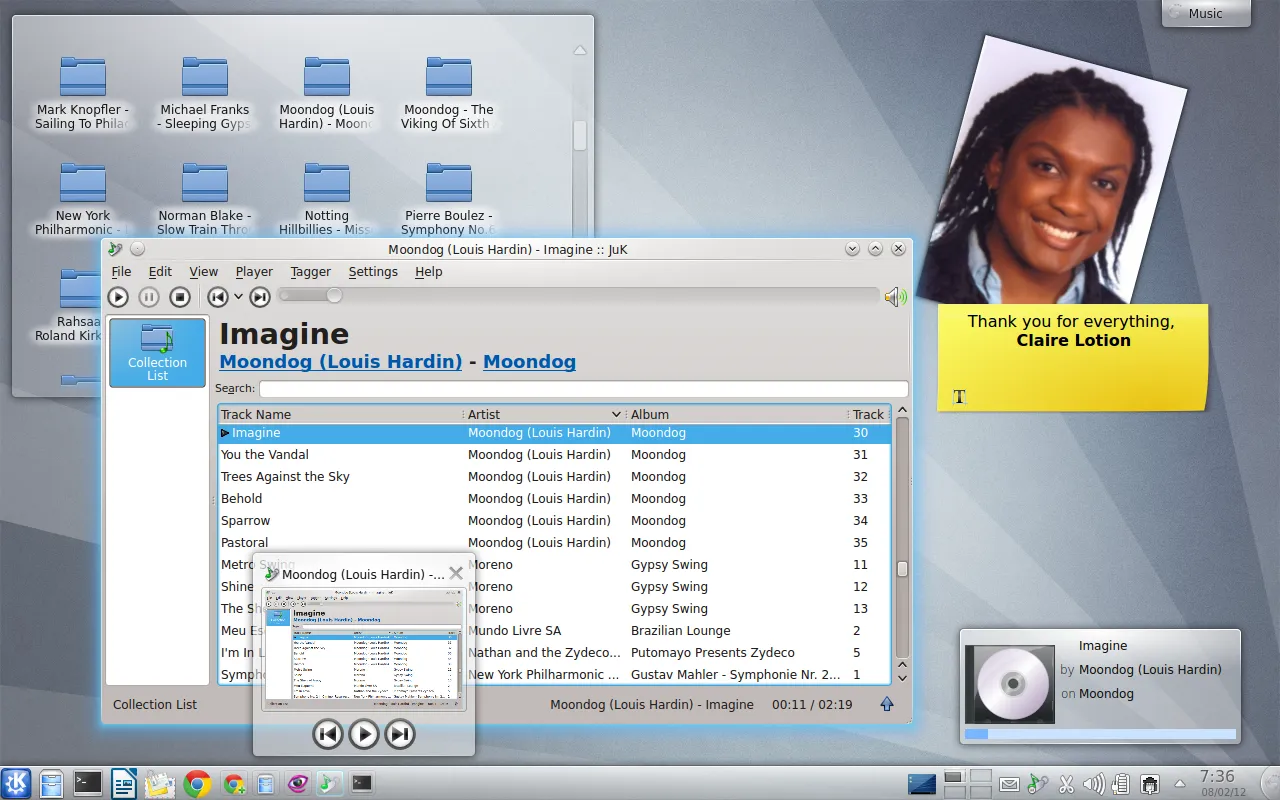Click the Artist column header sort arrow
1280x800 pixels.
[x=617, y=414]
